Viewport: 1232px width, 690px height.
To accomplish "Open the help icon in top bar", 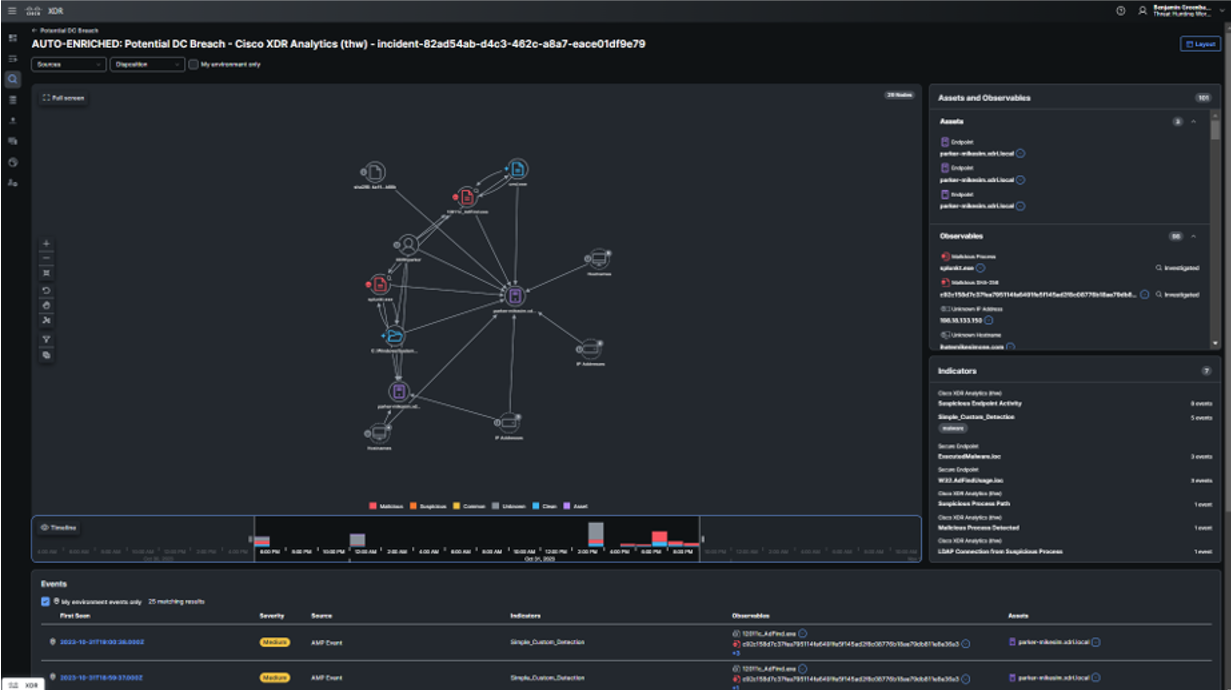I will pos(1120,11).
